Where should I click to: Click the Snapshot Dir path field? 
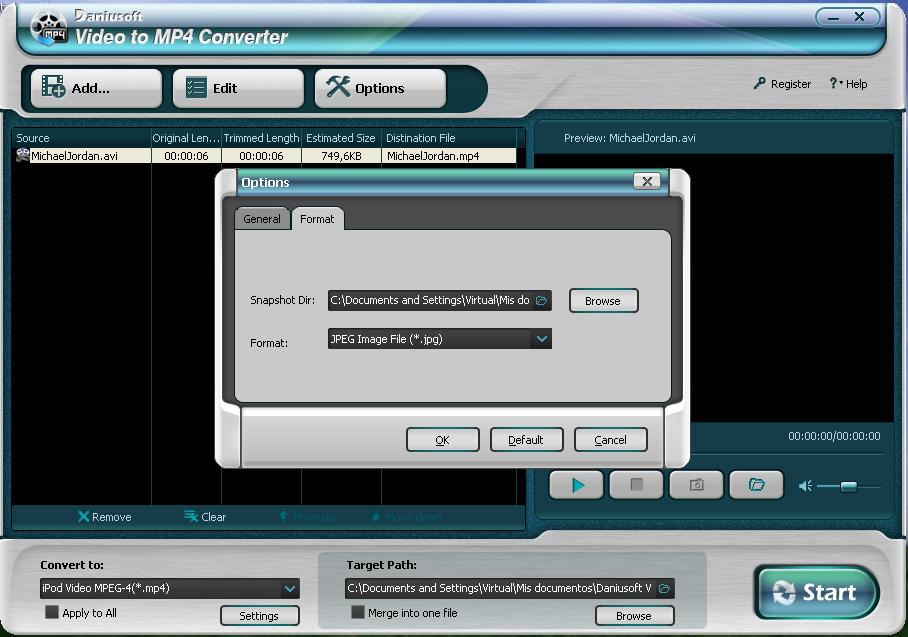(x=439, y=301)
